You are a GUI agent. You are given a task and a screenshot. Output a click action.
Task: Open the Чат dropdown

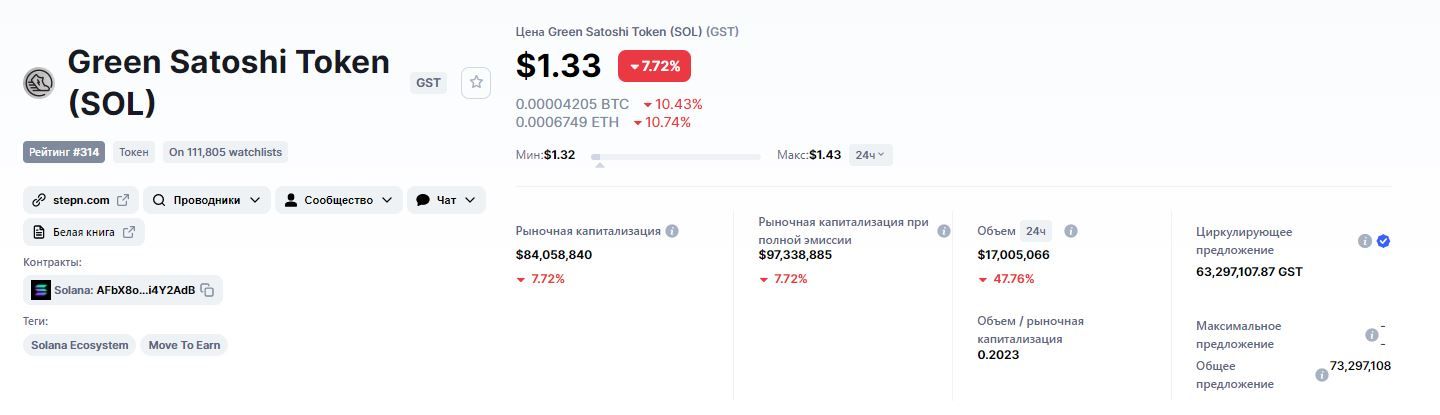coord(446,200)
